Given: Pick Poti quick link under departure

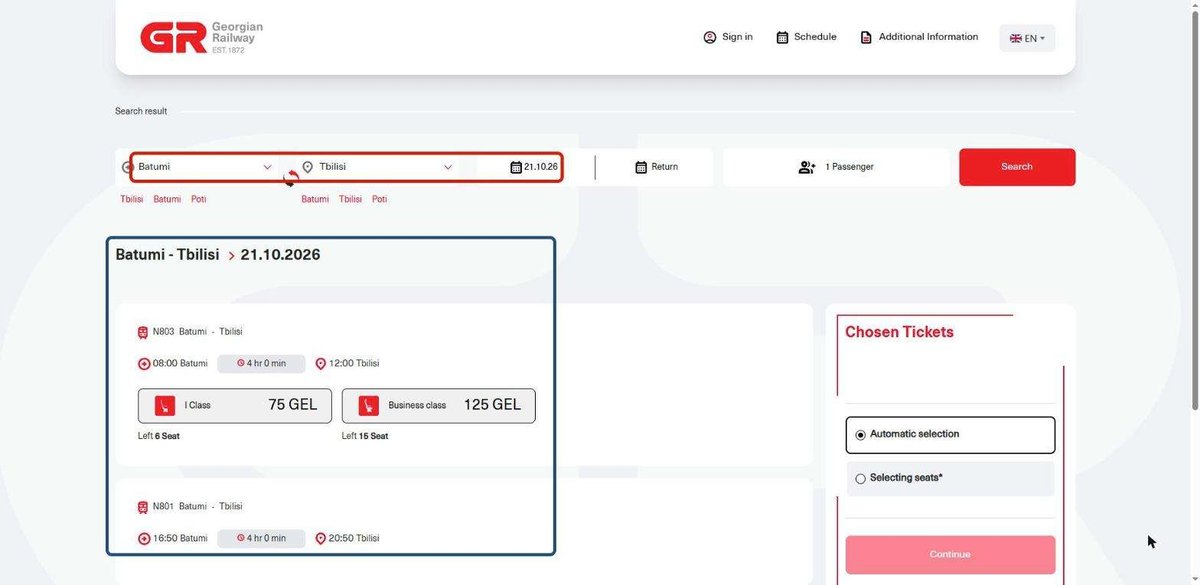Looking at the screenshot, I should click(199, 199).
